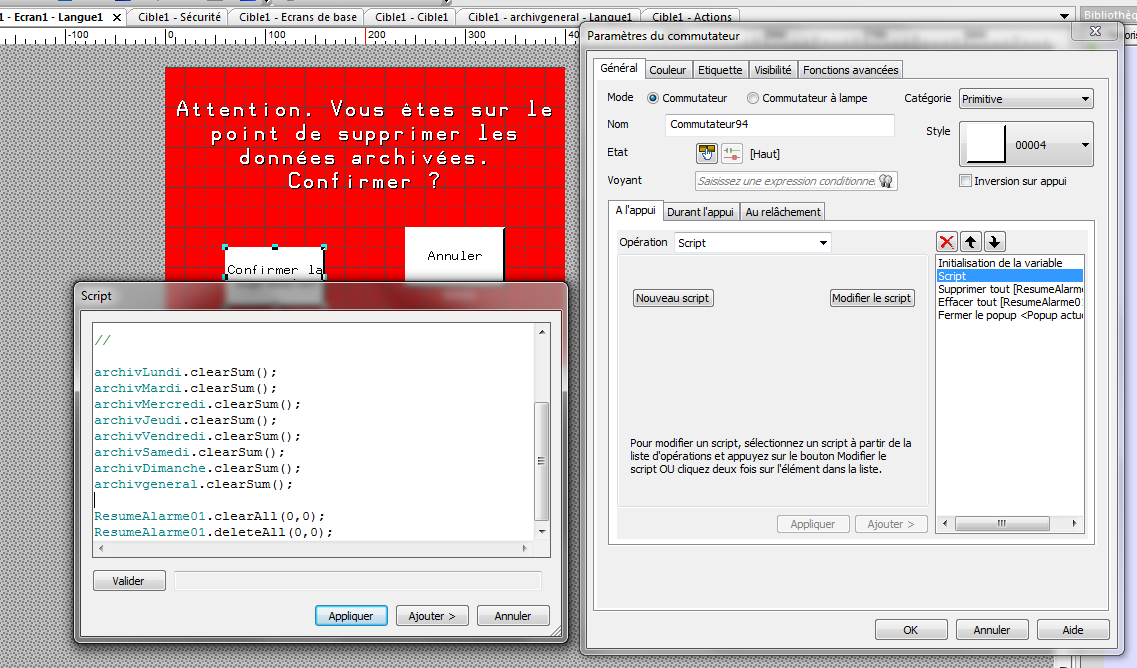Delete selected operation with red X icon

[x=946, y=242]
